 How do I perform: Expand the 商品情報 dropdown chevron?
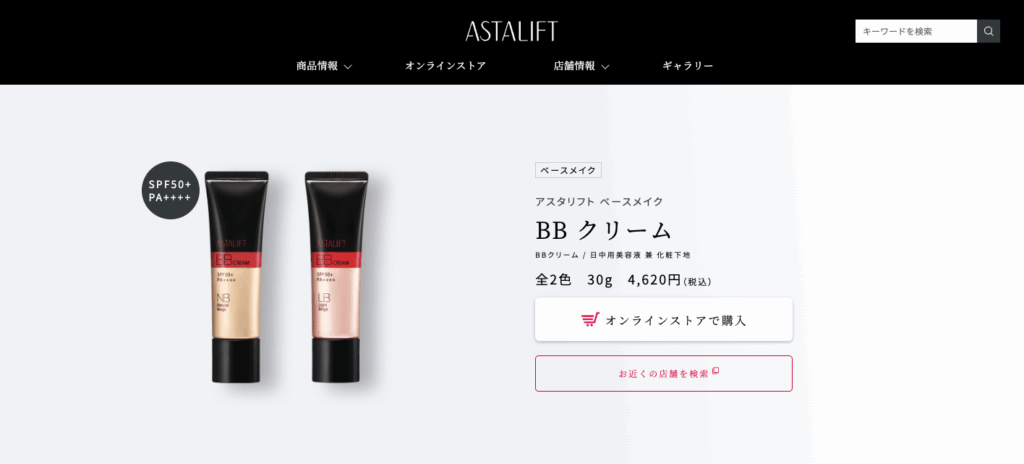point(348,67)
